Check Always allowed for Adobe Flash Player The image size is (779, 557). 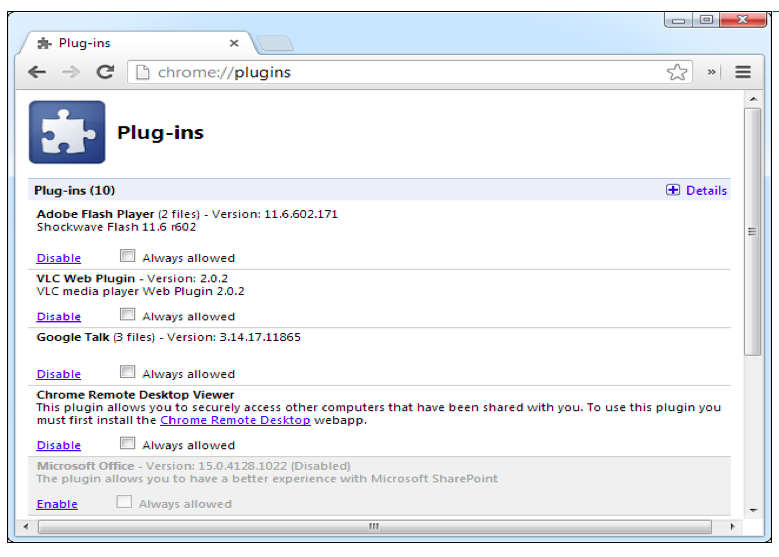pos(127,257)
